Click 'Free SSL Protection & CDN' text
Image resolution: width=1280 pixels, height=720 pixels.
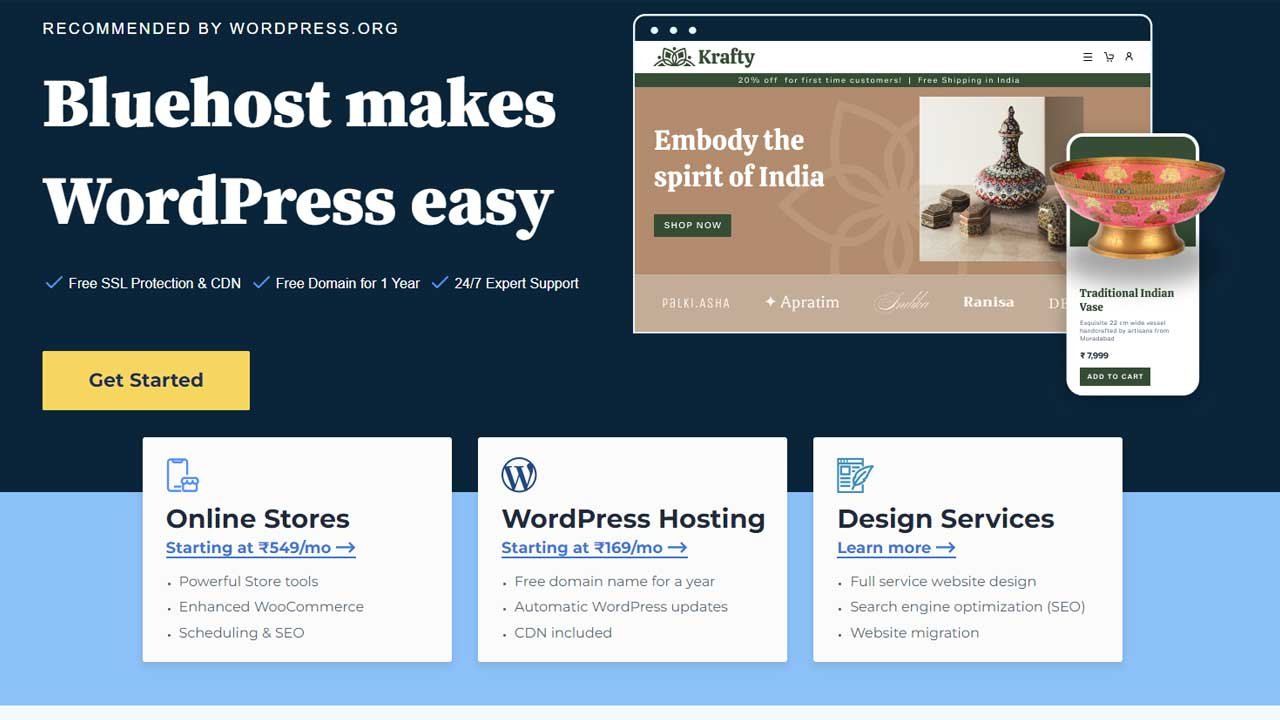[x=155, y=283]
